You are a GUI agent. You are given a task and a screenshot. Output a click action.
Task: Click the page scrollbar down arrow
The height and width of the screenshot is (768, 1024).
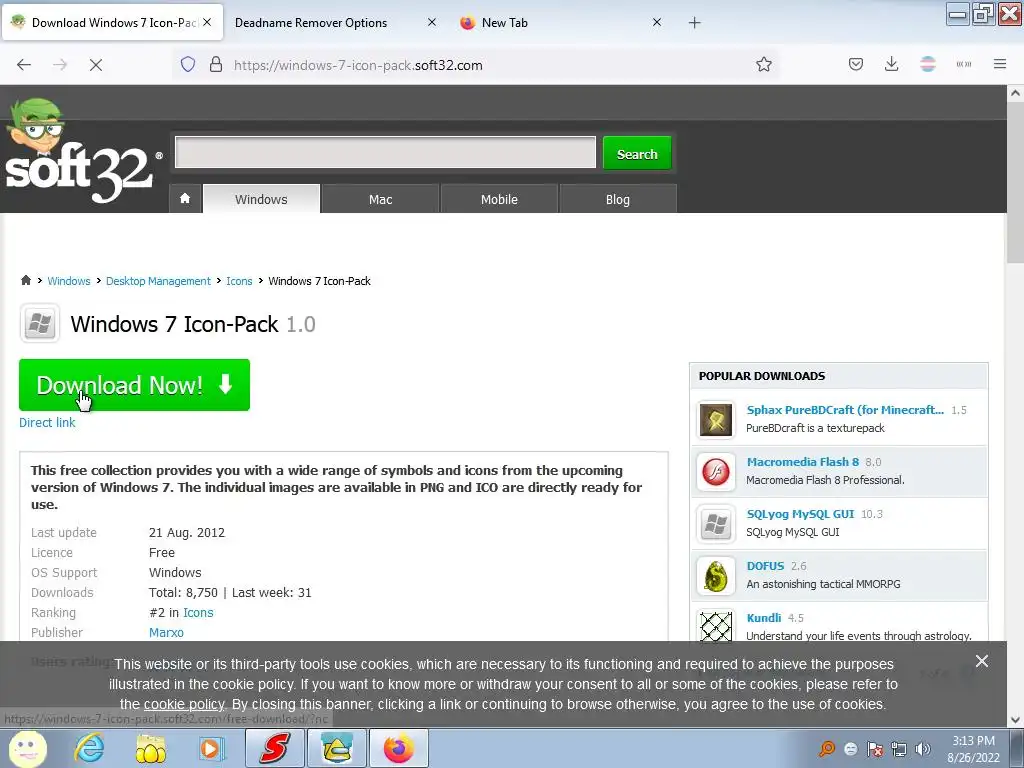(1015, 720)
